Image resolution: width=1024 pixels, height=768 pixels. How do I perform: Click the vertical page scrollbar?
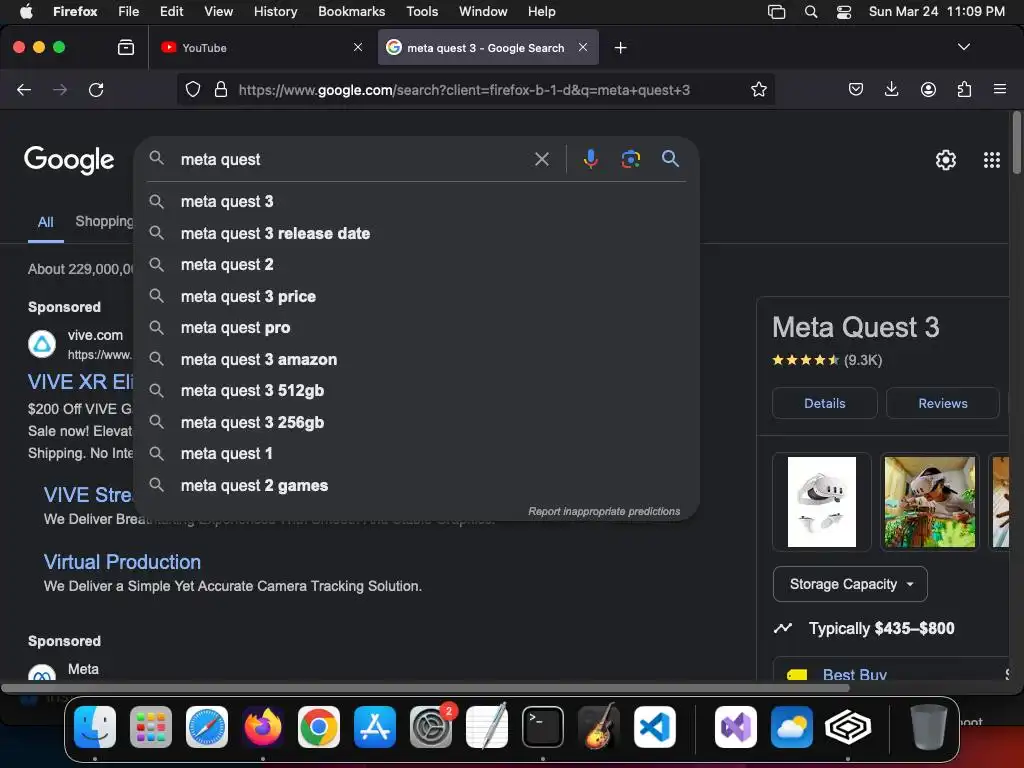[1016, 144]
